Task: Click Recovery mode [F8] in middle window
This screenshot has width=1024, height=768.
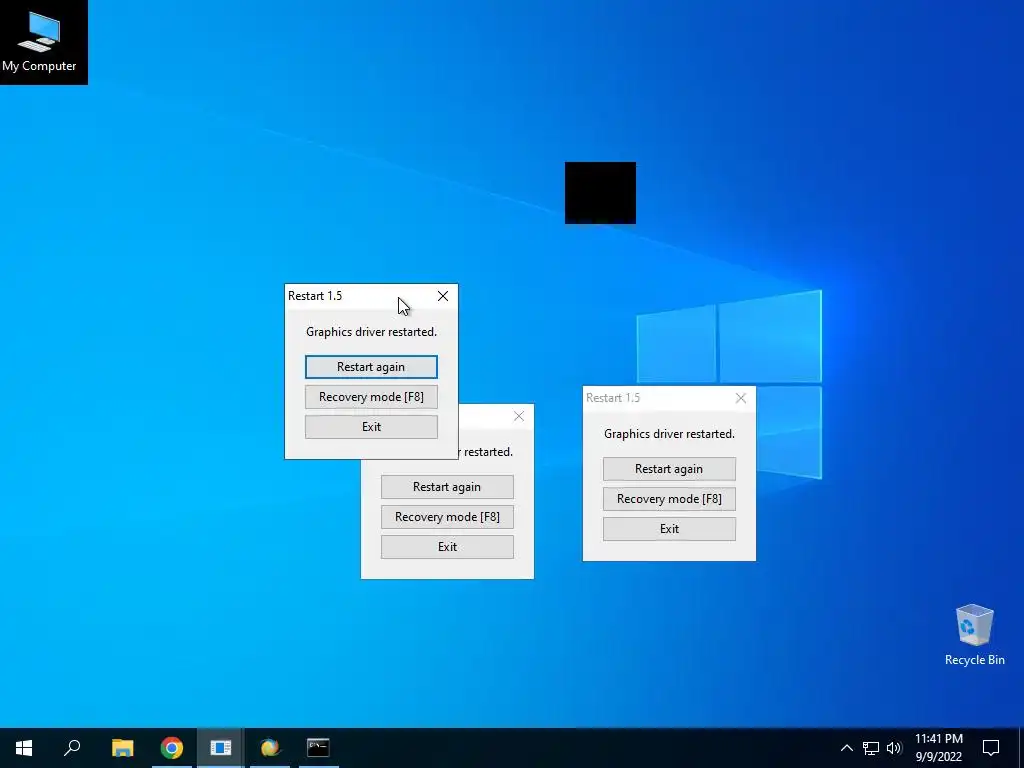Action: tap(447, 517)
